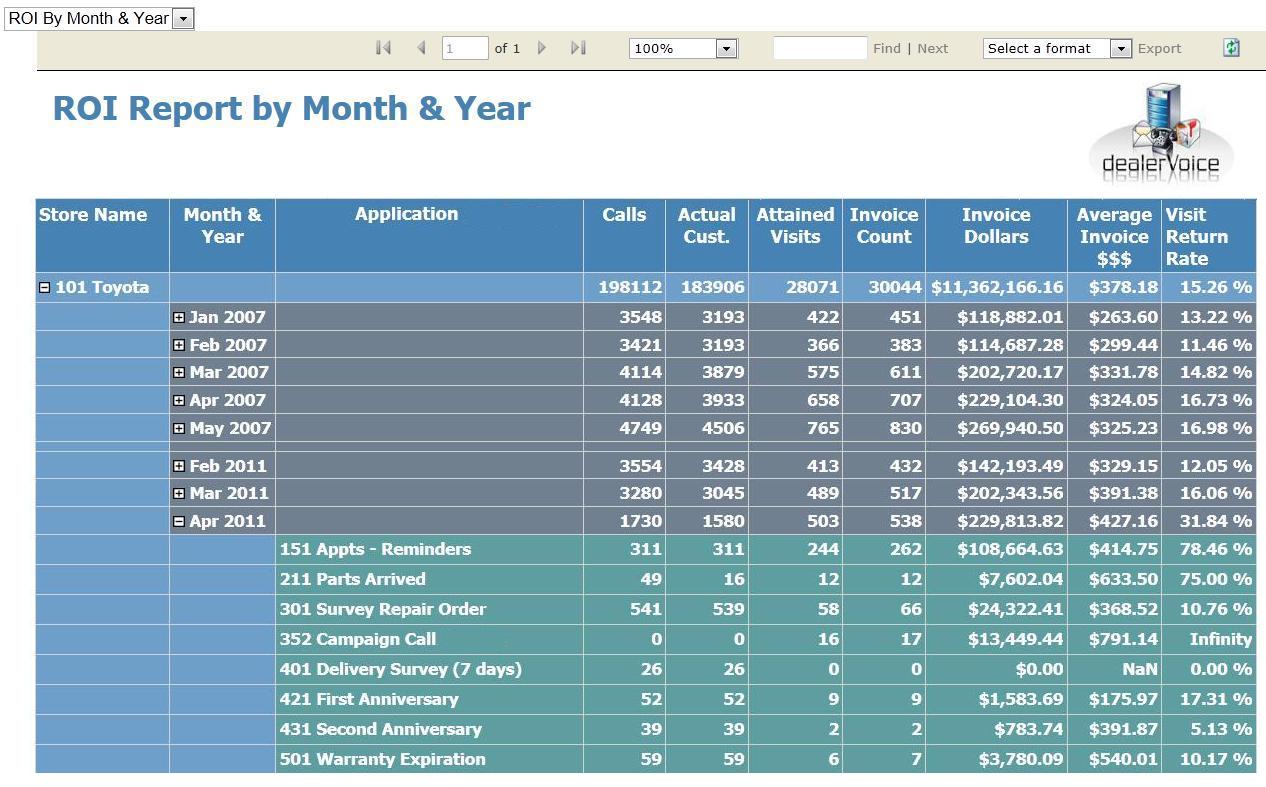Expand the Apr 2007 row
Viewport: 1266px width, 787px height.
(x=179, y=400)
